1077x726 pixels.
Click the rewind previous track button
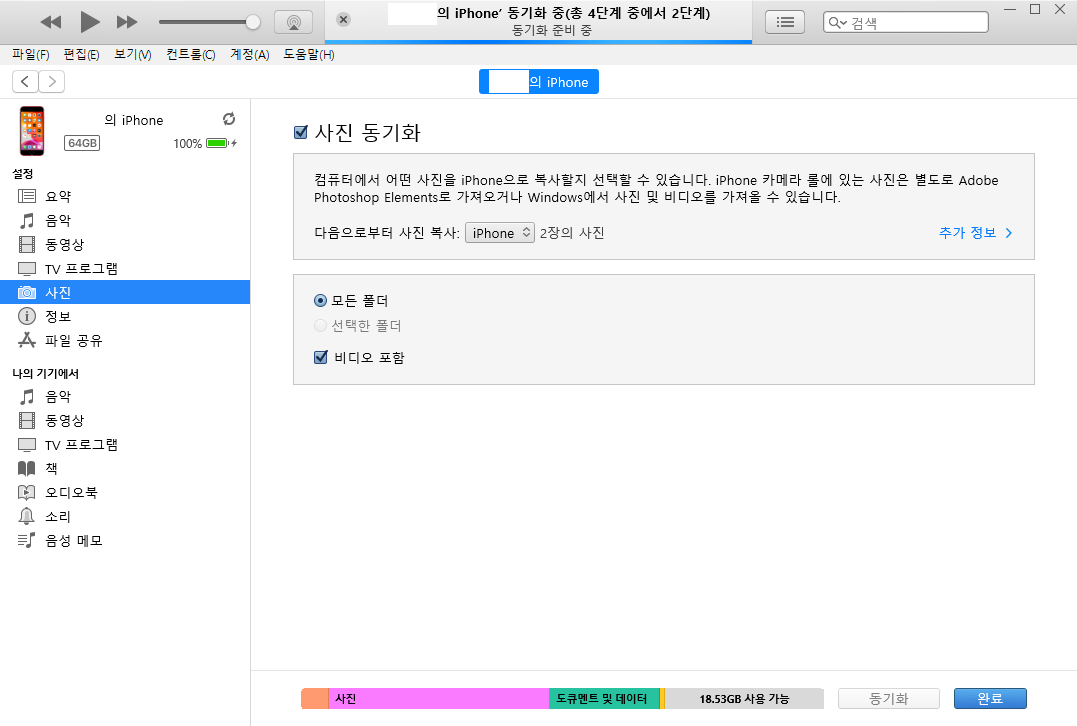coord(51,23)
